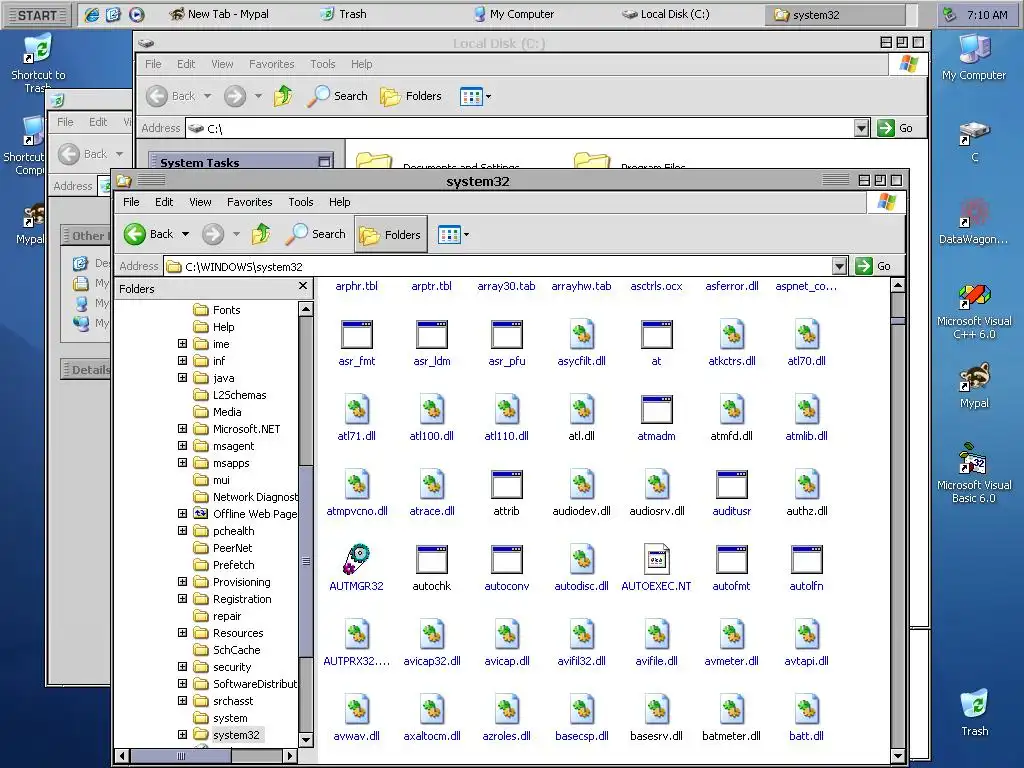Image resolution: width=1024 pixels, height=768 pixels.
Task: Open the Tools menu in system32 window
Action: pos(301,202)
